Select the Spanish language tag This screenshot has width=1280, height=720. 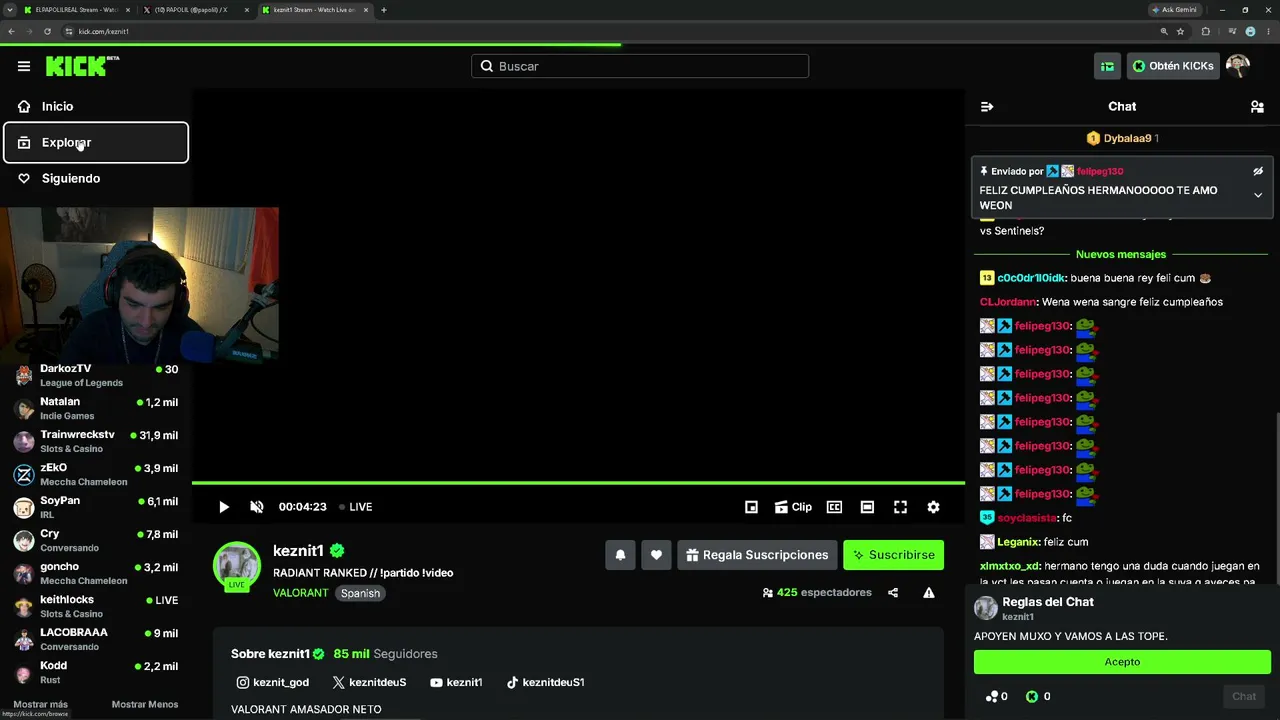pos(360,593)
